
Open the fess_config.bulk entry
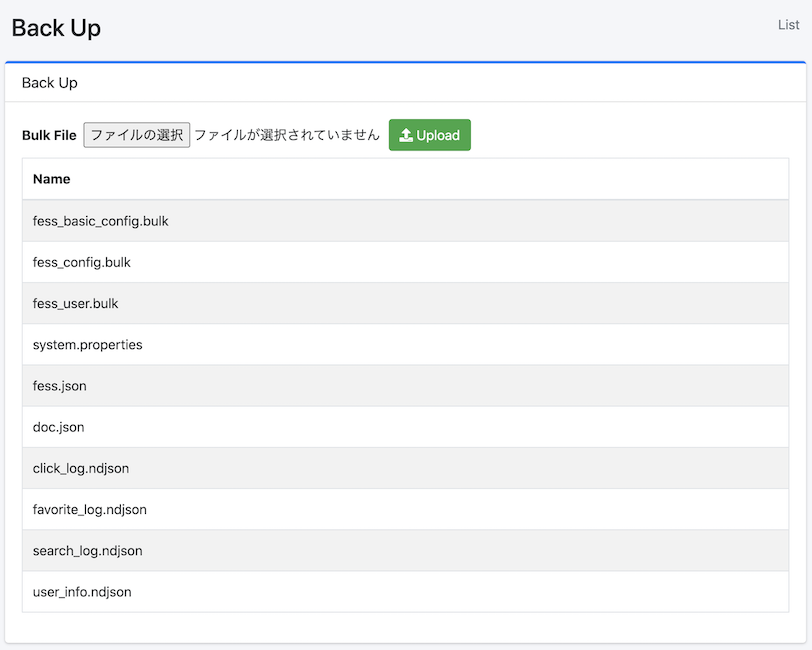tap(81, 262)
